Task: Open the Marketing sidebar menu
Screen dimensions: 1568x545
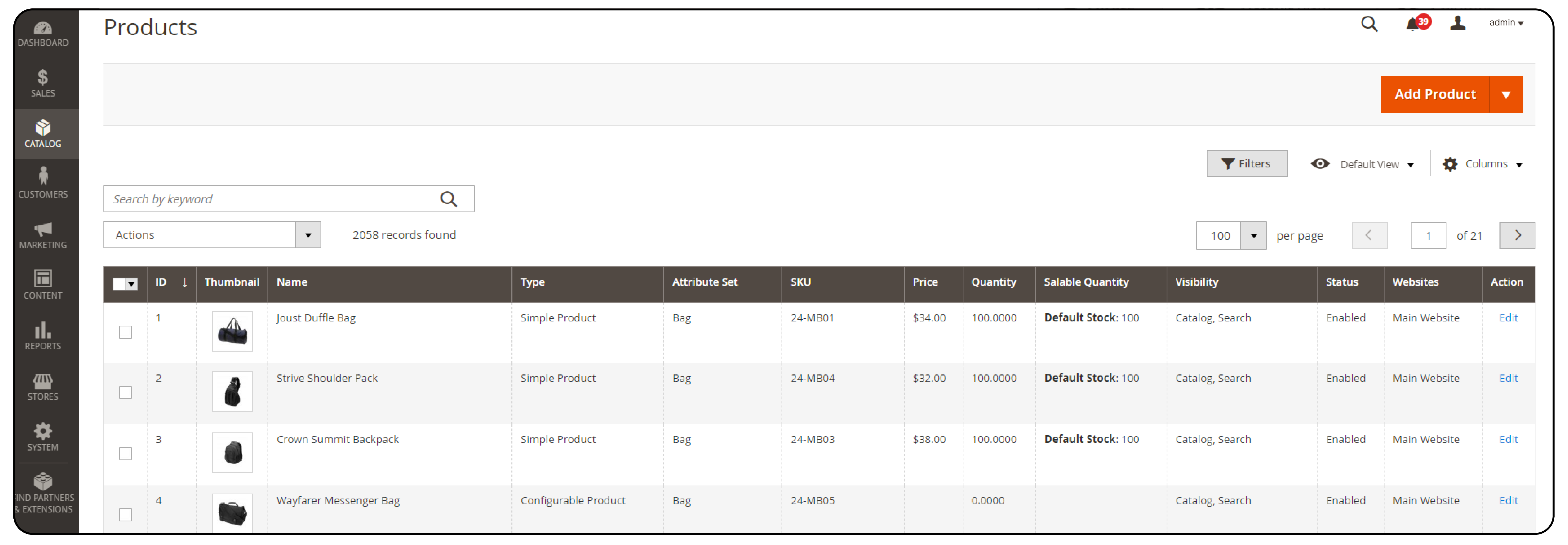Action: click(x=43, y=235)
